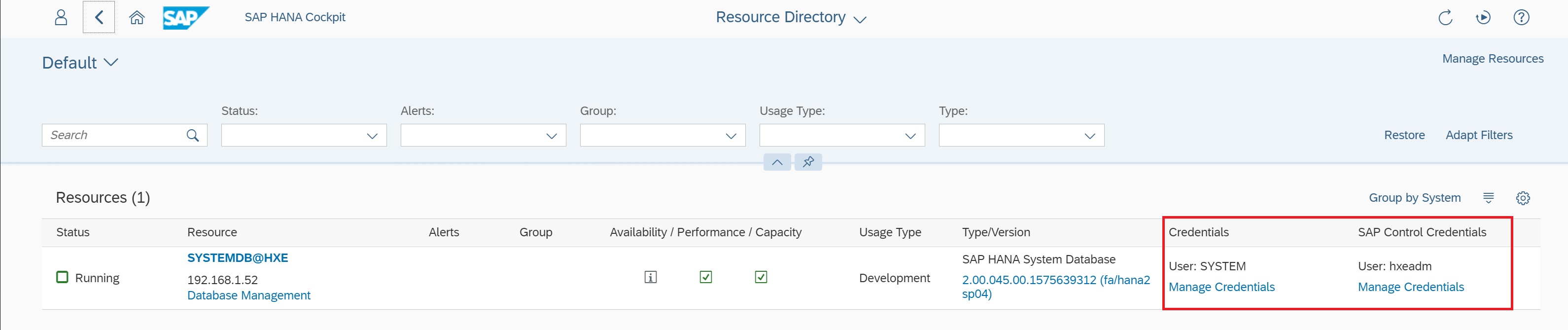Image resolution: width=1568 pixels, height=330 pixels.
Task: Click the capacity status checkmark indicator
Action: [760, 278]
